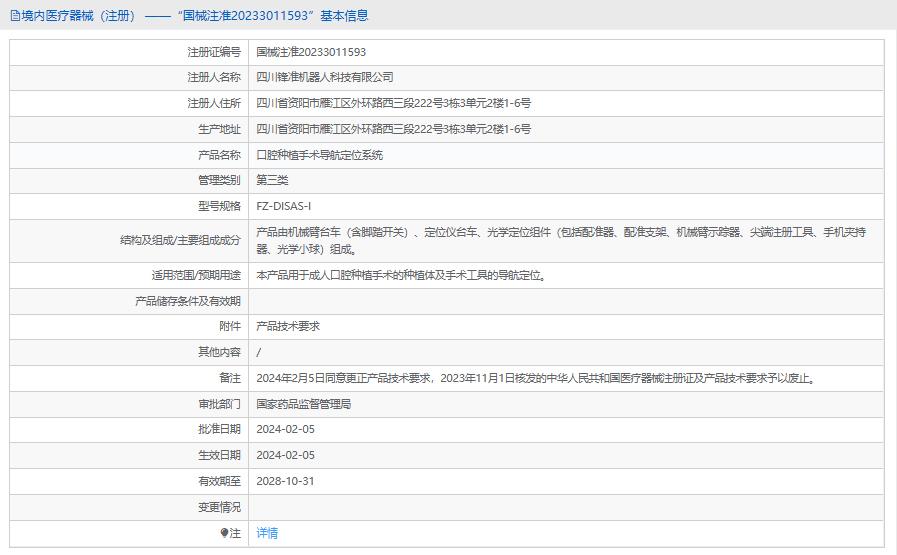
Task: Select registration number 国械注准20233011593 value cell
Action: [311, 51]
